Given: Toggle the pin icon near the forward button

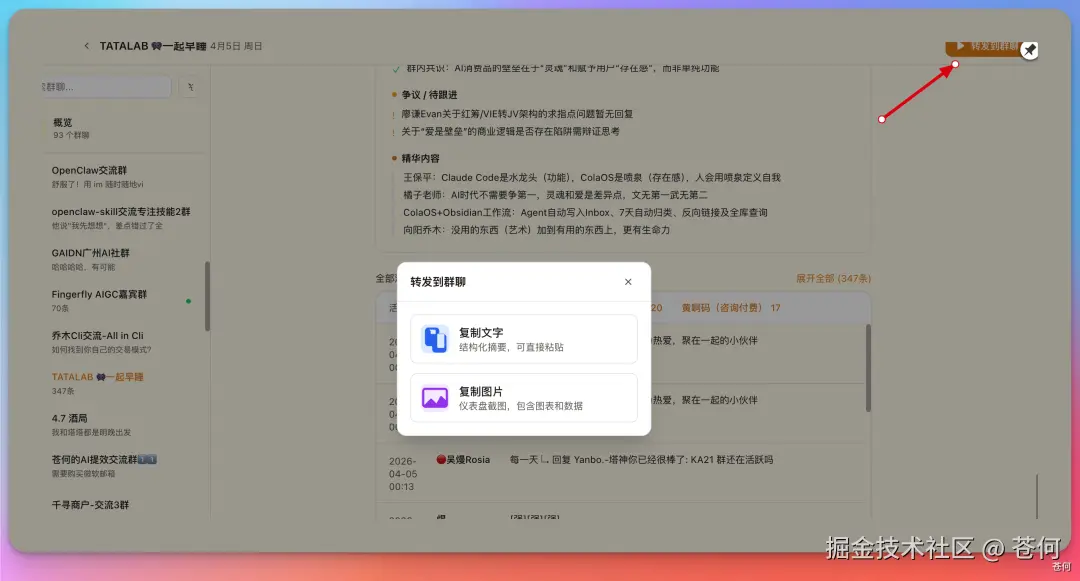Looking at the screenshot, I should [1029, 50].
